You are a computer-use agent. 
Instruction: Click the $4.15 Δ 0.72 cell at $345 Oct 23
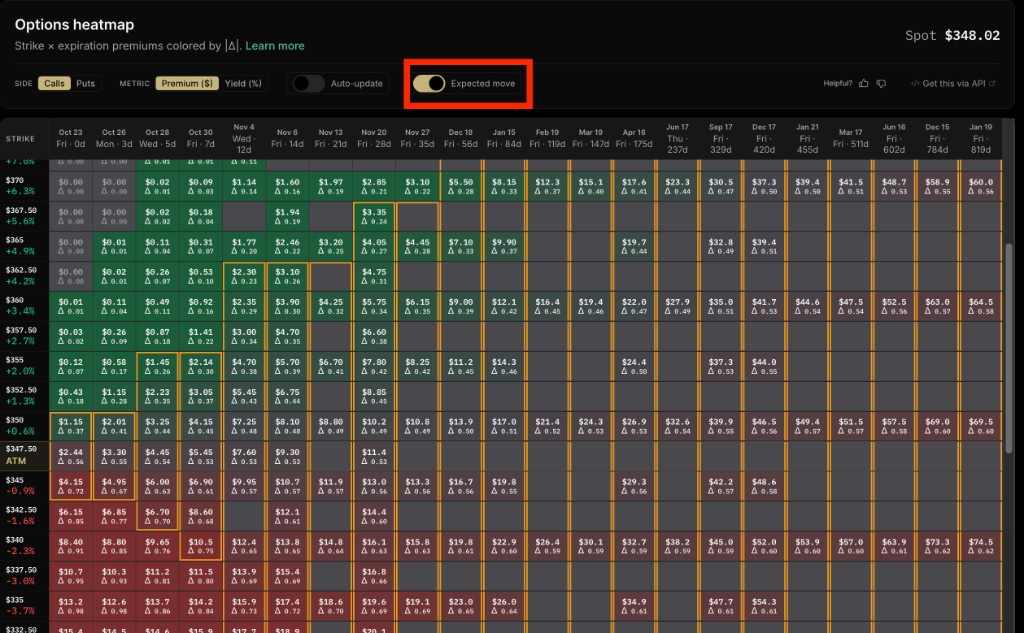click(x=71, y=486)
